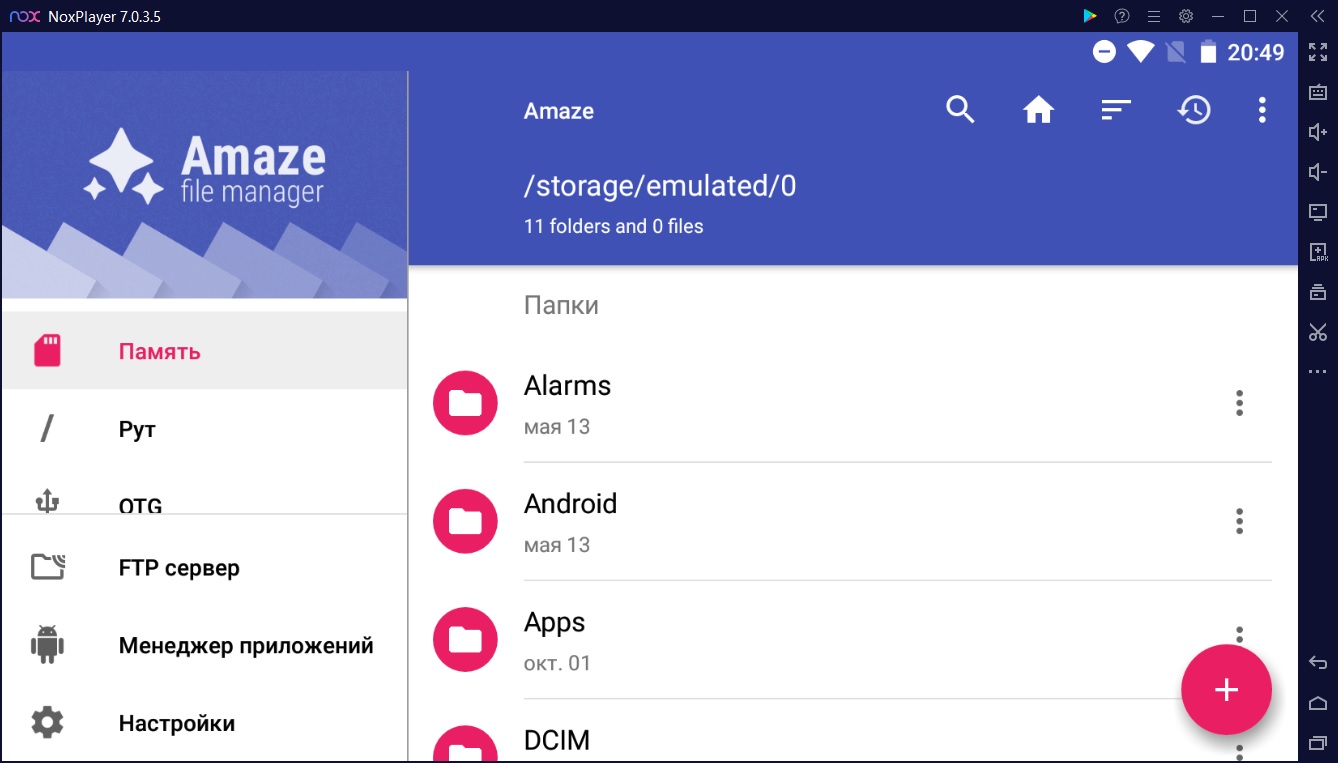This screenshot has width=1338, height=763.
Task: Click the Amaze file manager logo banner
Action: [x=204, y=185]
